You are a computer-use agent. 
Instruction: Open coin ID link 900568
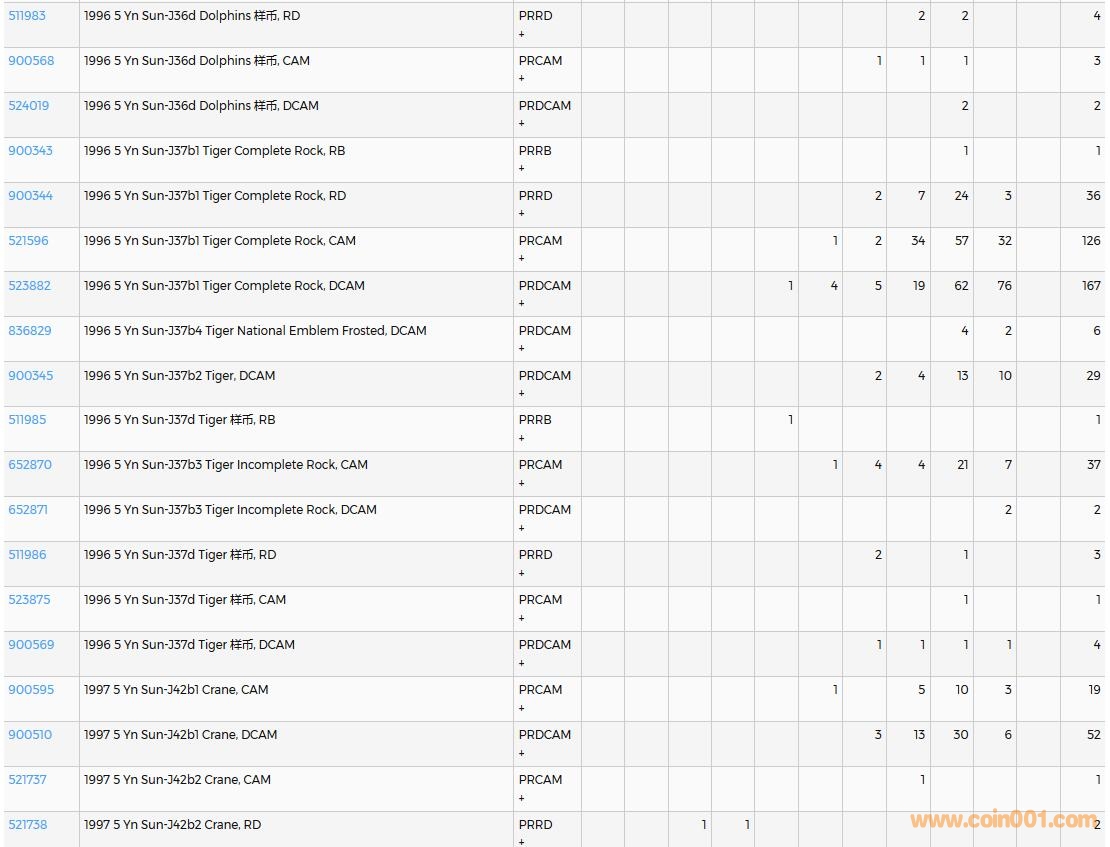[x=31, y=61]
